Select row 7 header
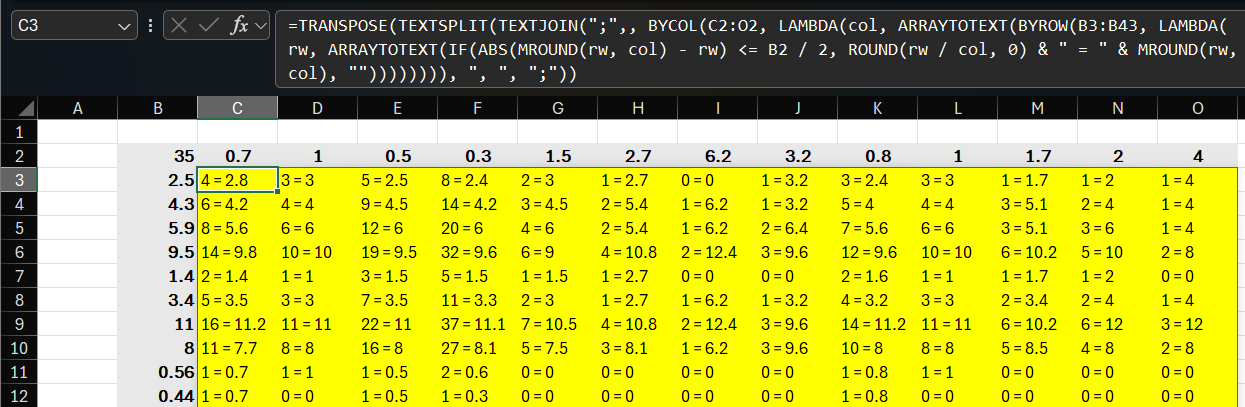This screenshot has width=1245, height=407. point(19,276)
